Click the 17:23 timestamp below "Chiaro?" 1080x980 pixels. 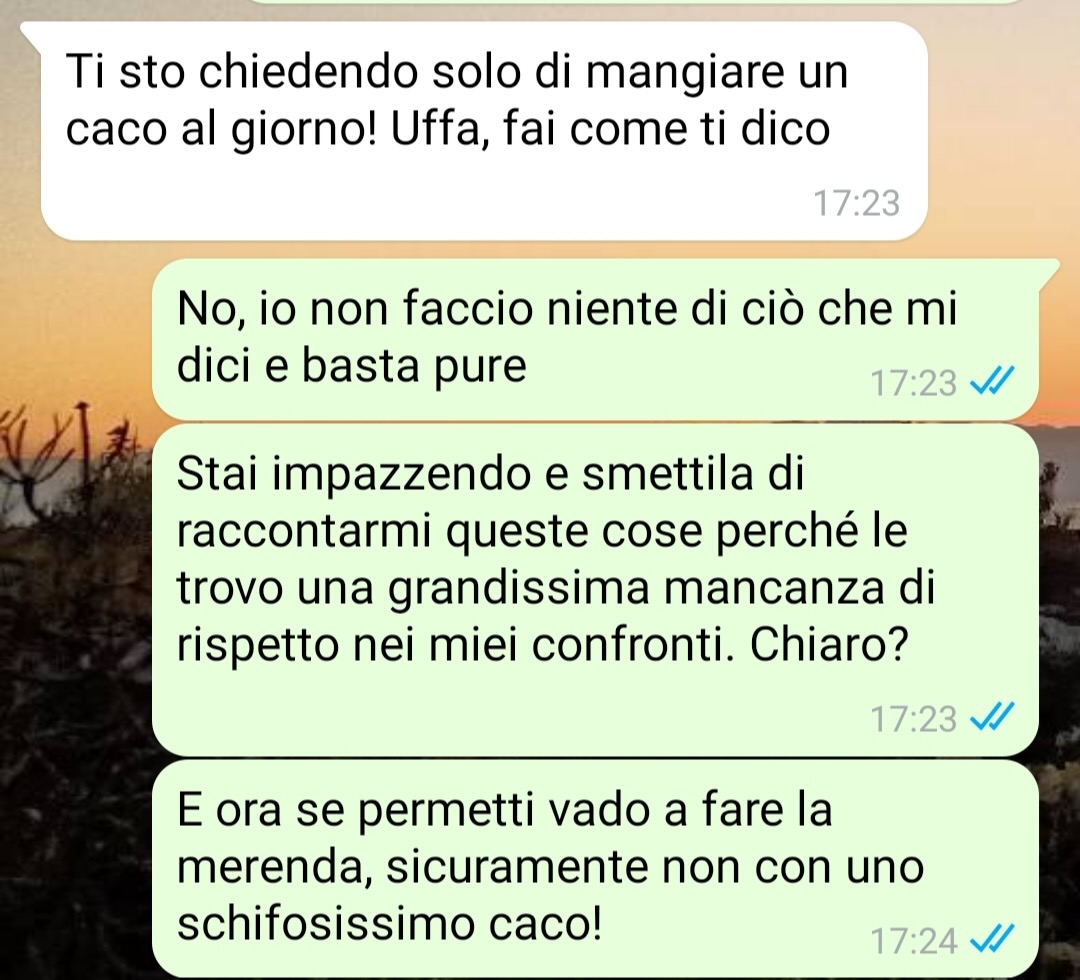[x=913, y=719]
